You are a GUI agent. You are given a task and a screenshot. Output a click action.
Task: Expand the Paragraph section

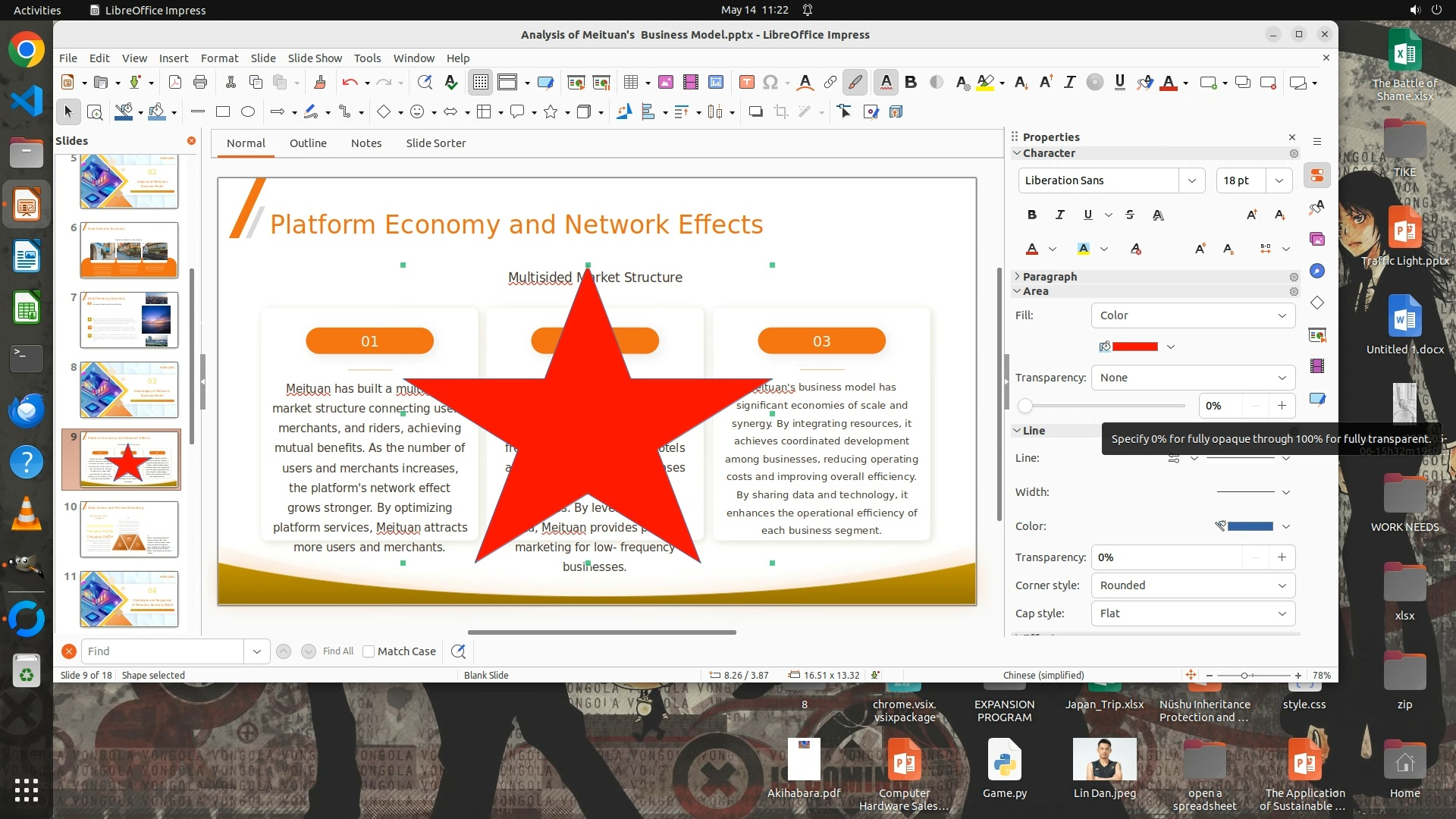(1049, 277)
